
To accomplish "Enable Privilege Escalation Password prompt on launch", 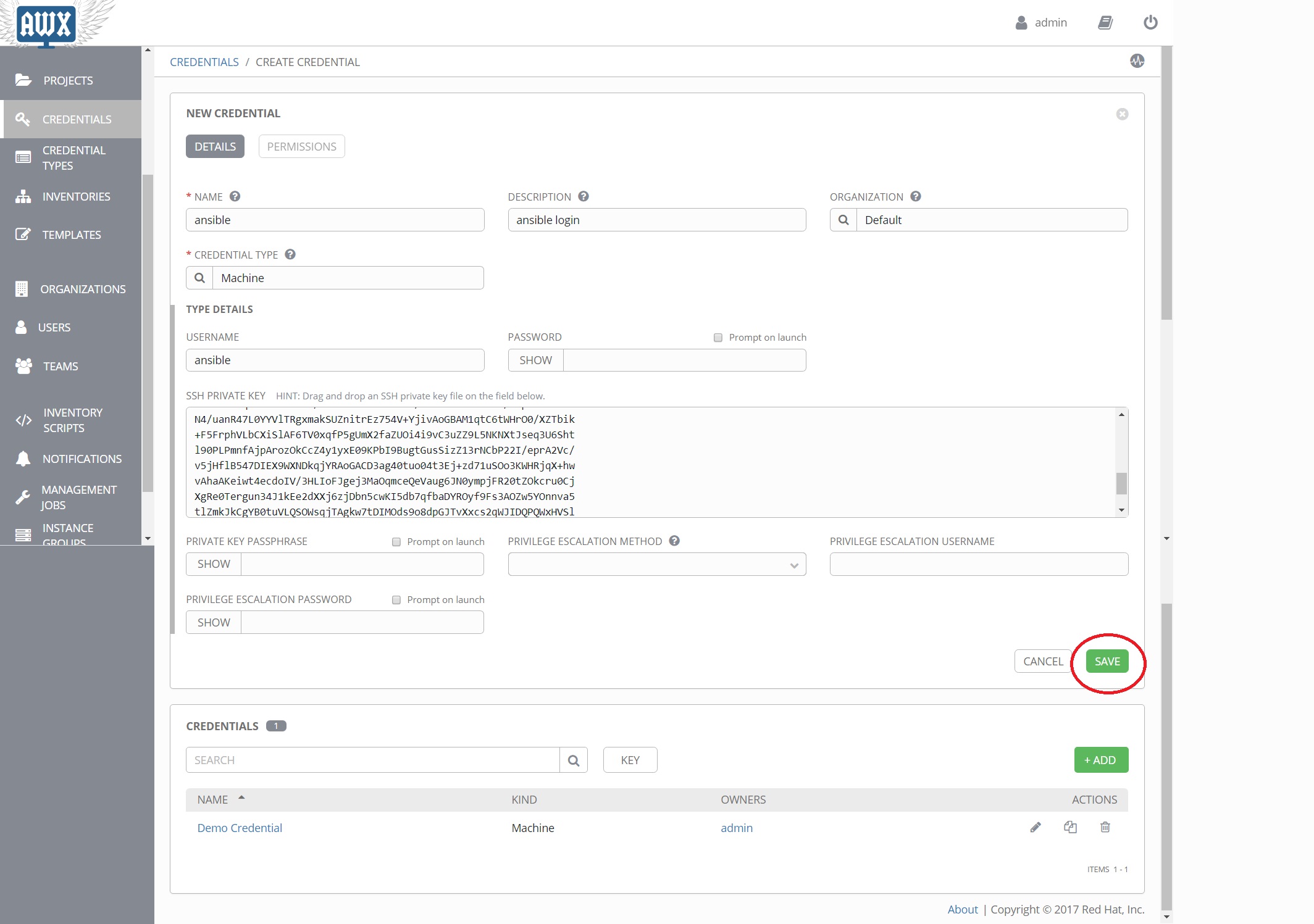I will [396, 600].
